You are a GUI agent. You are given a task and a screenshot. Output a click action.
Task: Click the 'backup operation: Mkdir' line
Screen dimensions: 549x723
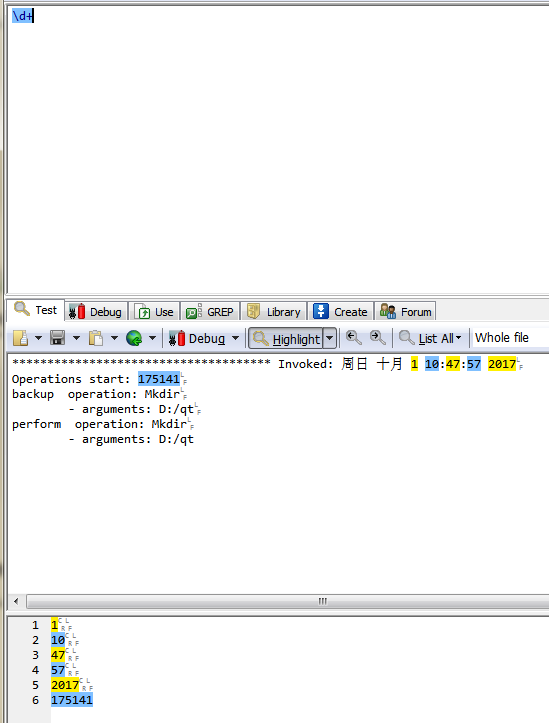click(96, 394)
